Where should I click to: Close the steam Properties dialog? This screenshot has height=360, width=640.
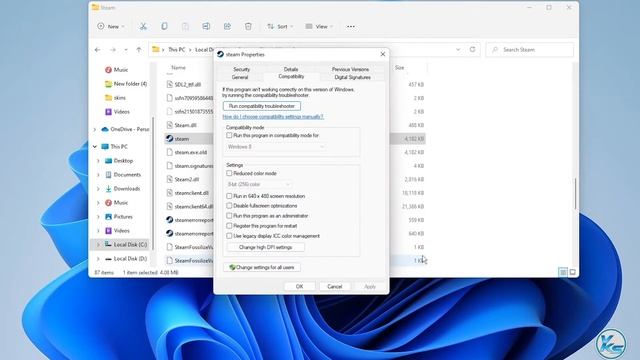(382, 54)
